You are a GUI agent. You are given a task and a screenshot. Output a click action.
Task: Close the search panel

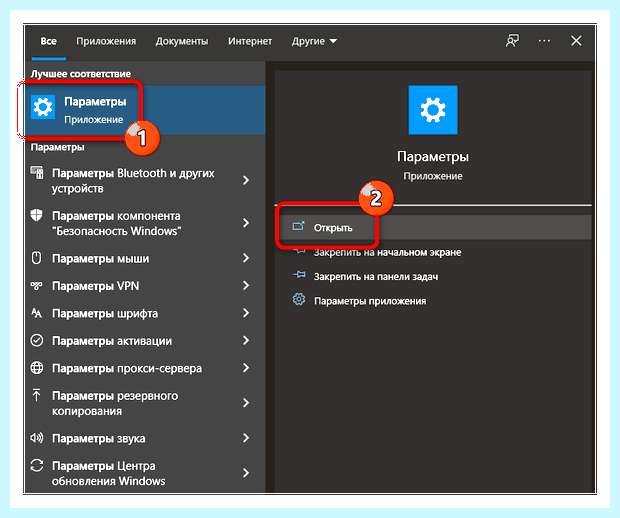click(576, 41)
